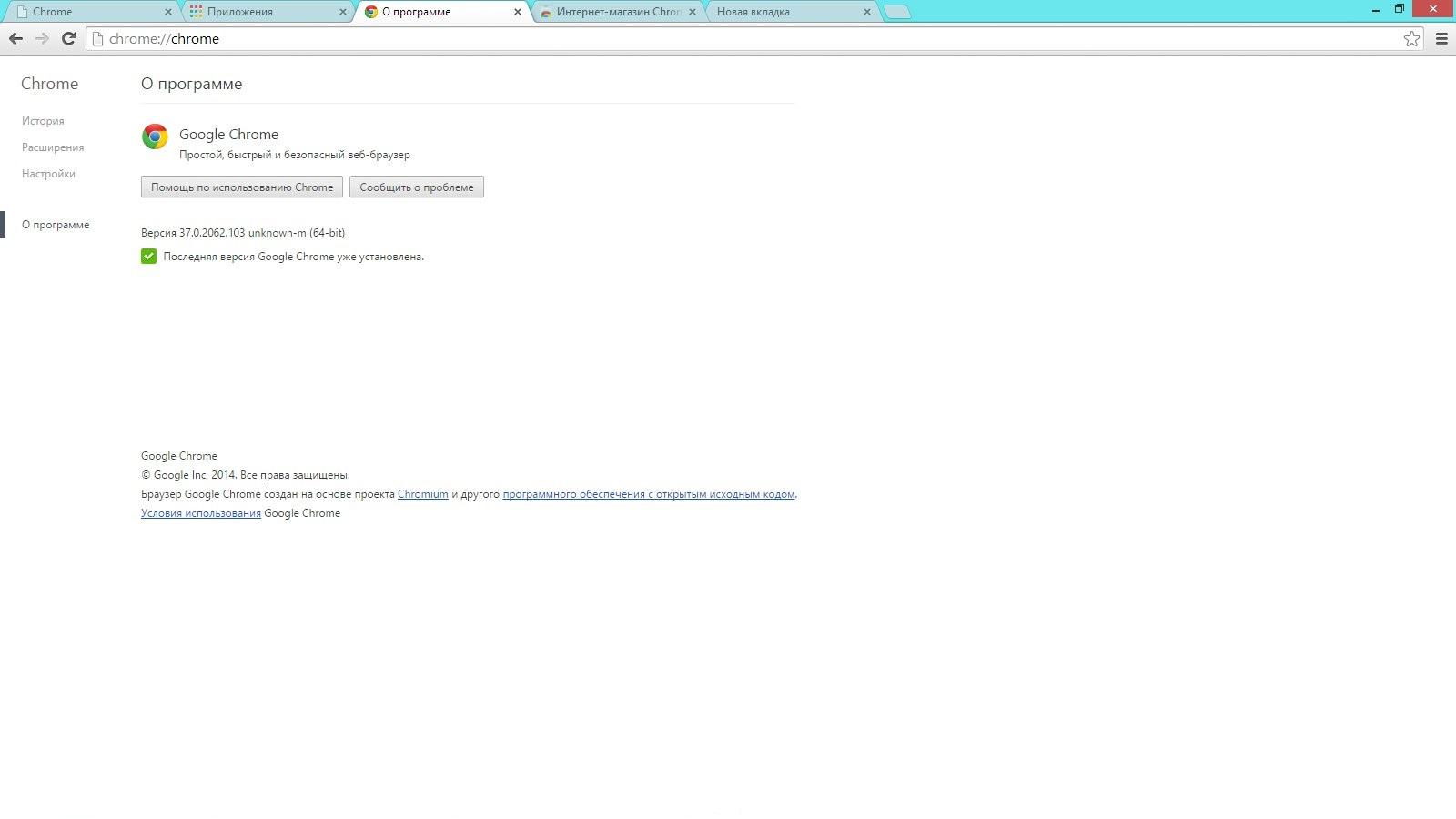Click the Chrome sidebar title
The width and height of the screenshot is (1456, 819).
pos(50,84)
